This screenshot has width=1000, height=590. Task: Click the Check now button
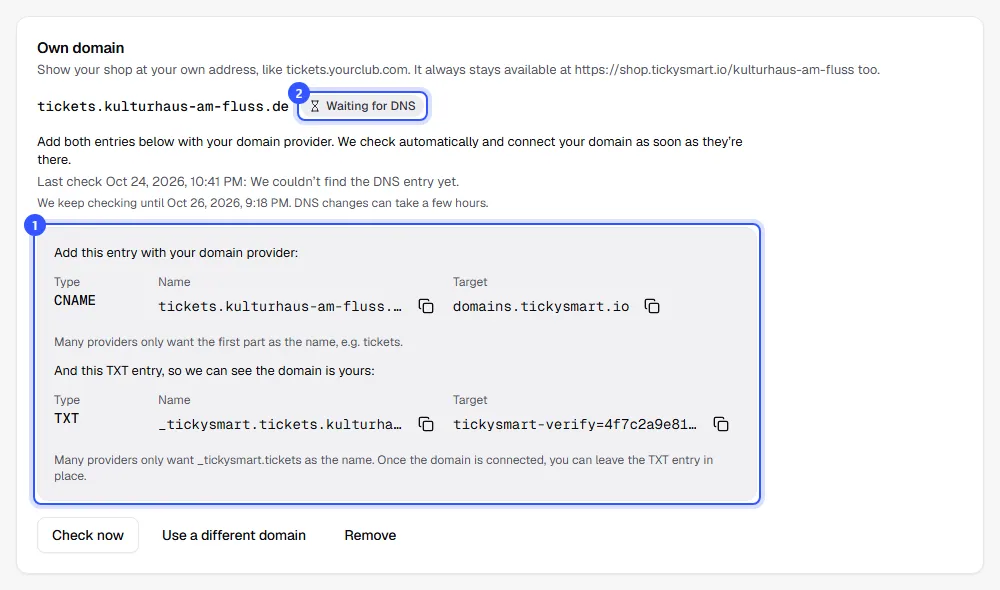pyautogui.click(x=88, y=535)
